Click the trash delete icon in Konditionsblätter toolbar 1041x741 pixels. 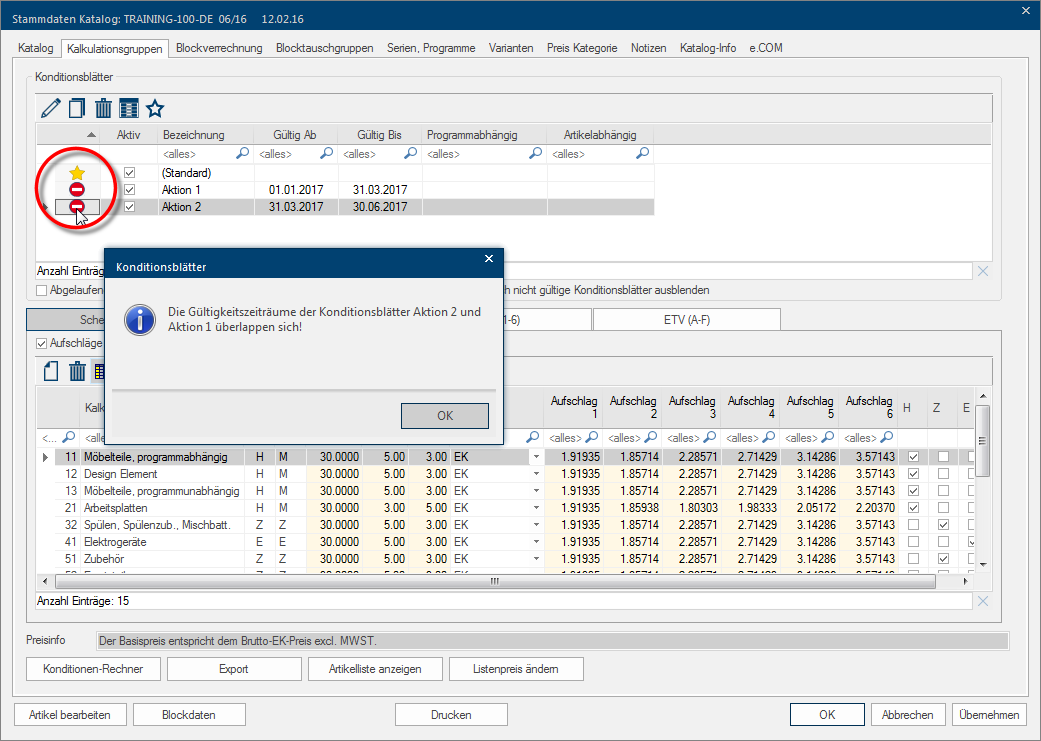pos(103,108)
